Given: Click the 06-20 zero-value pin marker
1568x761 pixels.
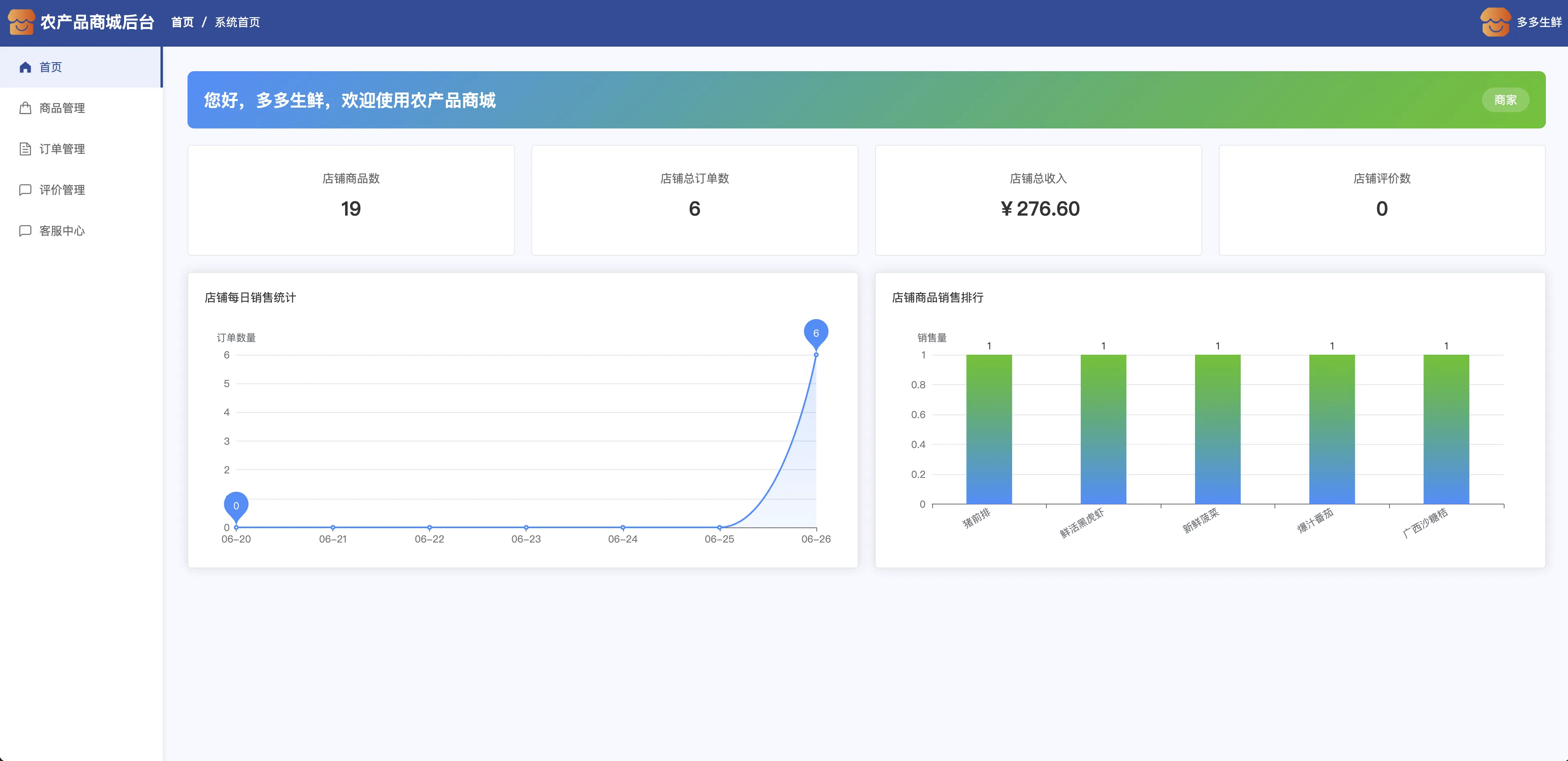Looking at the screenshot, I should click(x=236, y=506).
